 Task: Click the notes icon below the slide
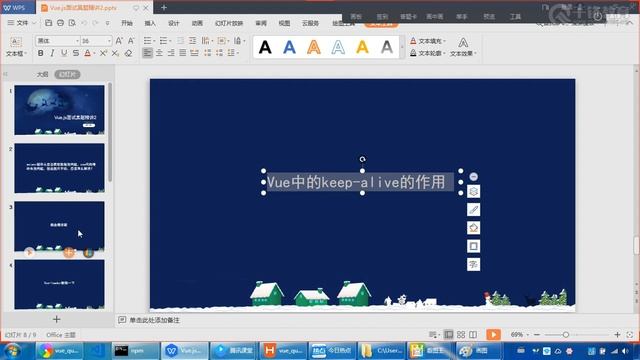pyautogui.click(x=122, y=320)
